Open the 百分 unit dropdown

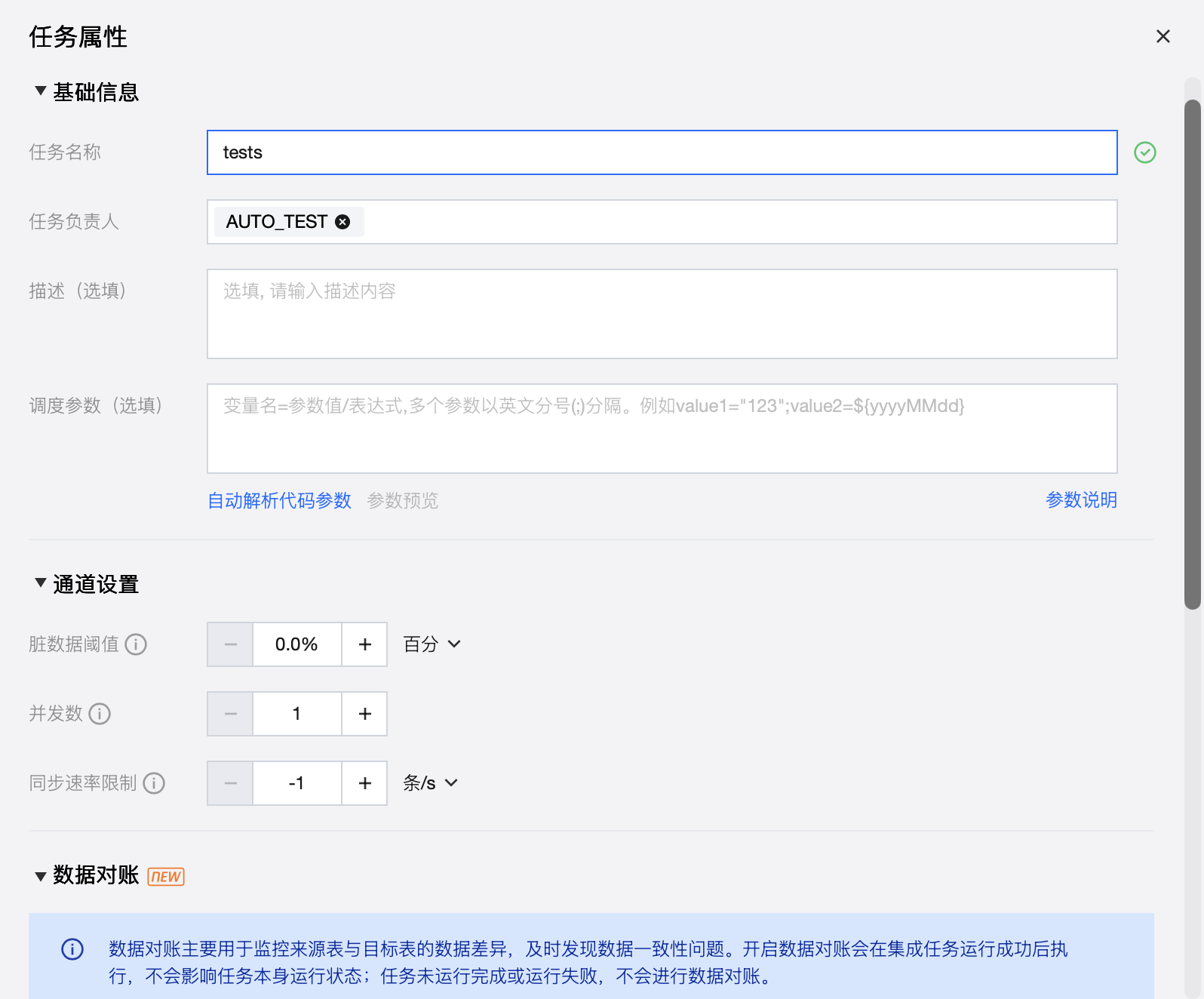(432, 644)
